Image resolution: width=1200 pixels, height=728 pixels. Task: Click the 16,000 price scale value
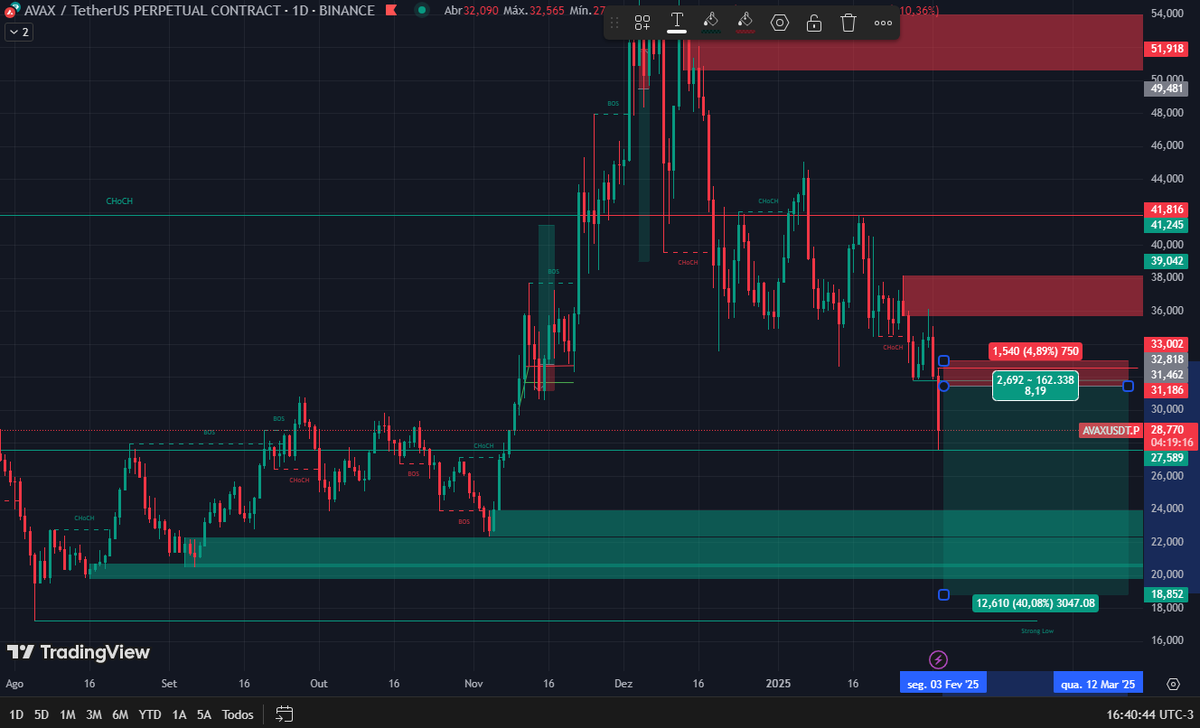coord(1168,641)
